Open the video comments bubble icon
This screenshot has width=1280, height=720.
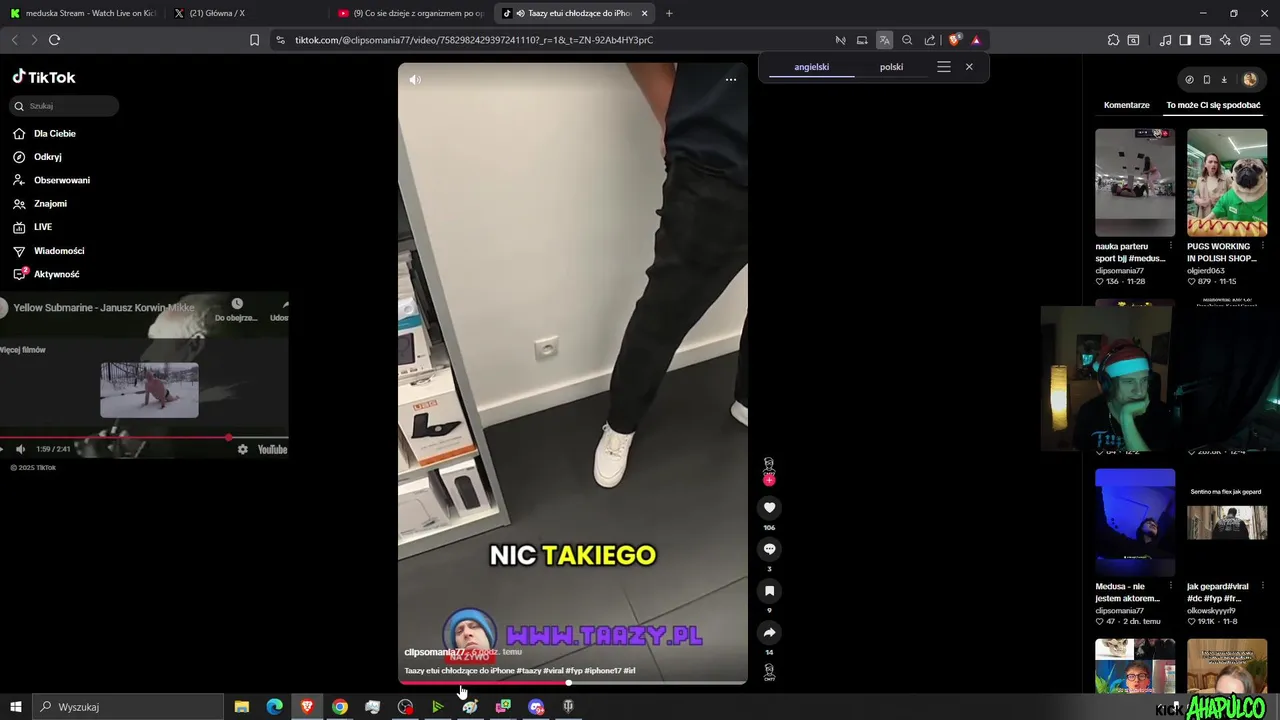(x=769, y=549)
